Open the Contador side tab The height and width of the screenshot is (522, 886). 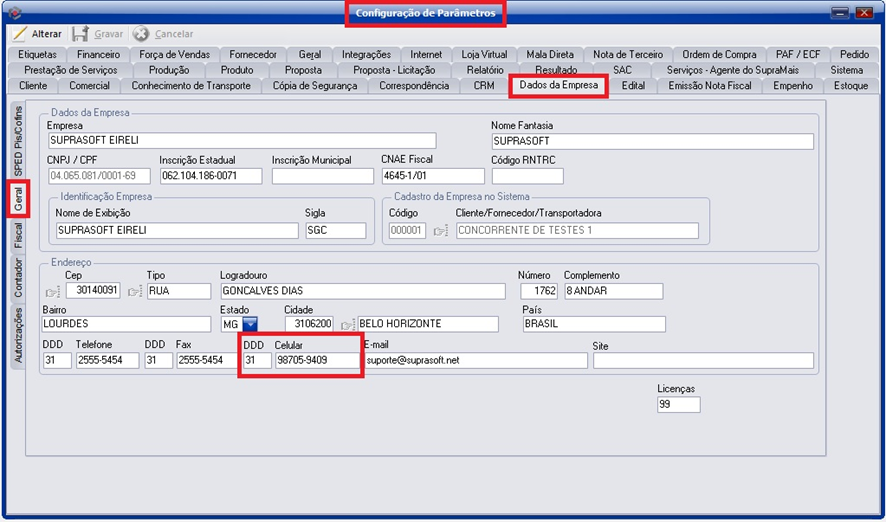pyautogui.click(x=18, y=277)
